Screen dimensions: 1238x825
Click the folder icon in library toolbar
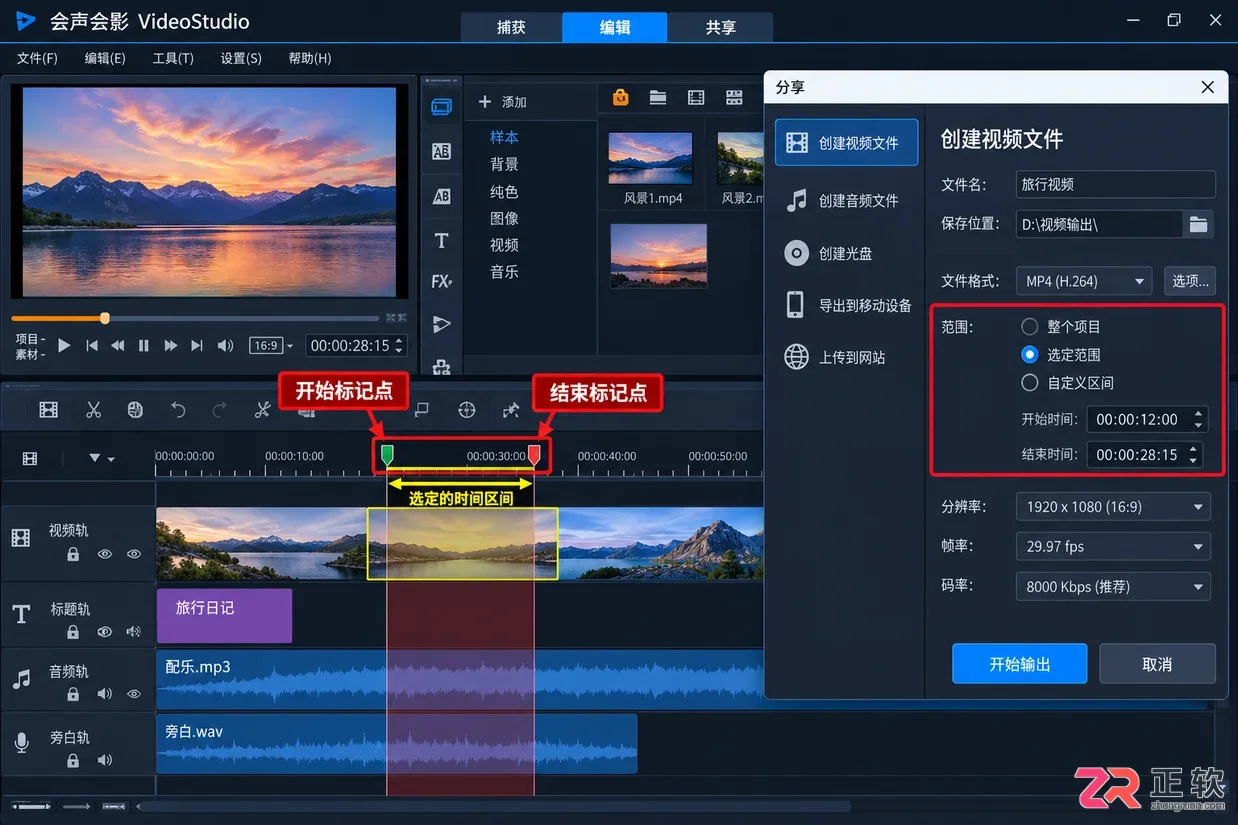pos(657,97)
